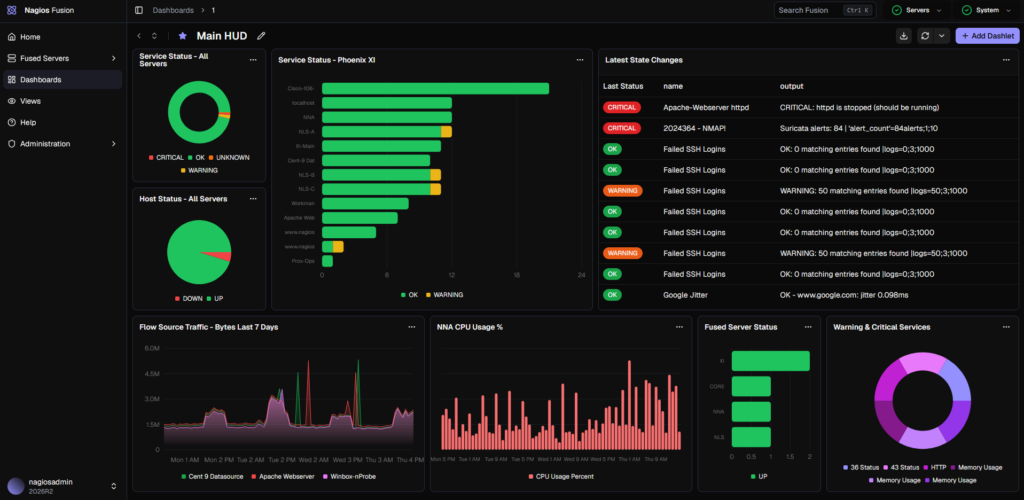Click the httpd is stopped output text
1024x500 pixels.
tap(859, 107)
